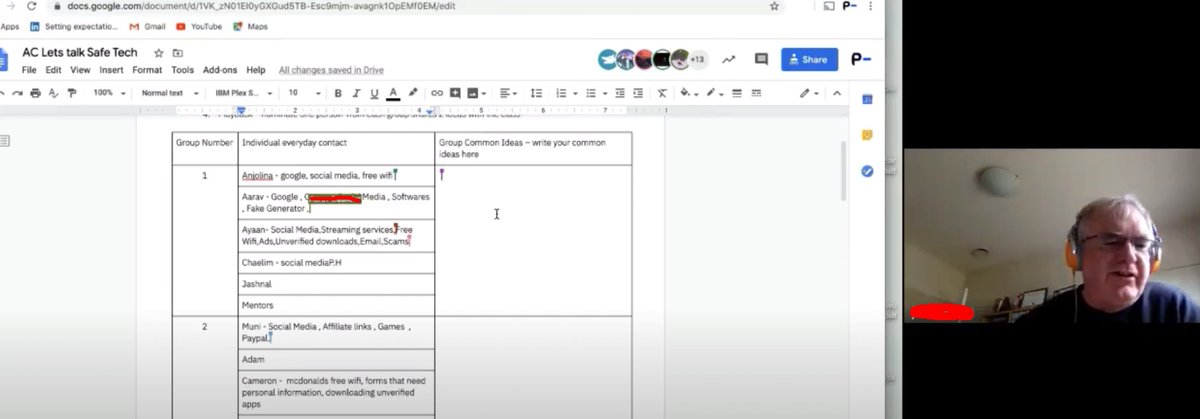Screen dimensions: 1200x419
Task: Bookmark this page with browser star
Action: pyautogui.click(x=774, y=6)
